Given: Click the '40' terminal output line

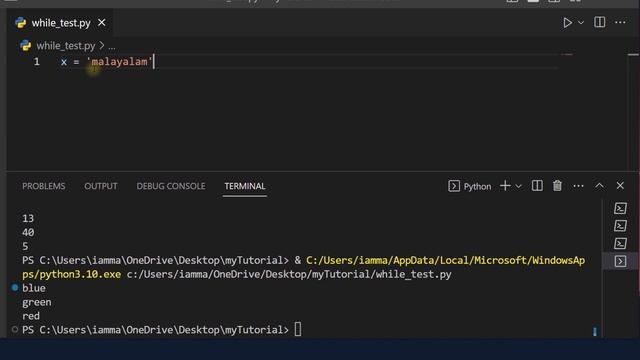Looking at the screenshot, I should coord(28,232).
